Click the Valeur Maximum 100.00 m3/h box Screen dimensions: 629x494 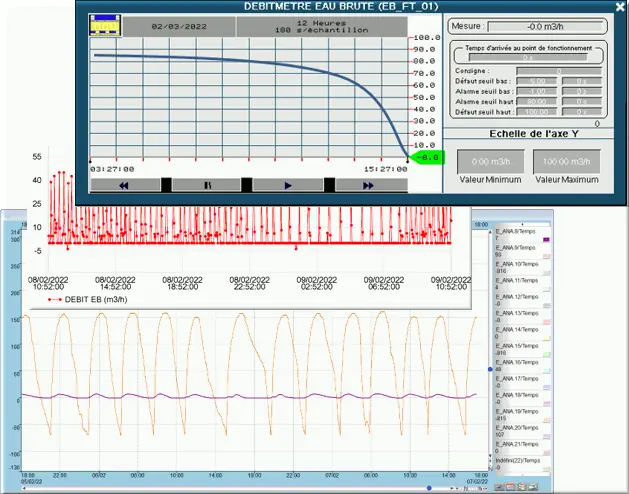[566, 162]
